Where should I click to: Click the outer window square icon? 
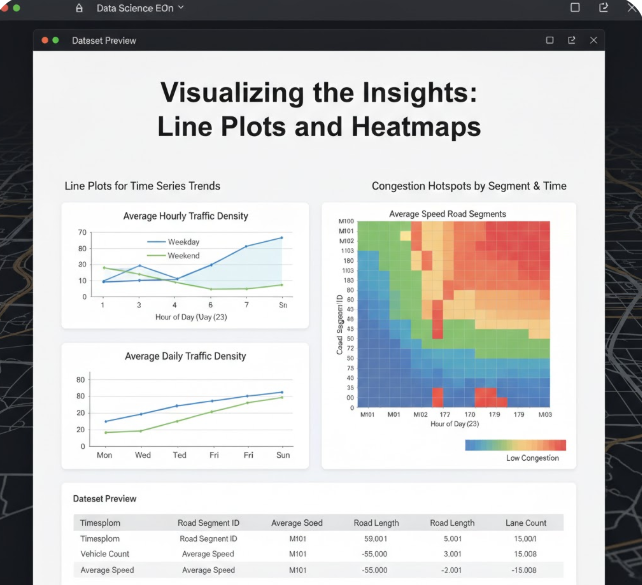(x=575, y=7)
